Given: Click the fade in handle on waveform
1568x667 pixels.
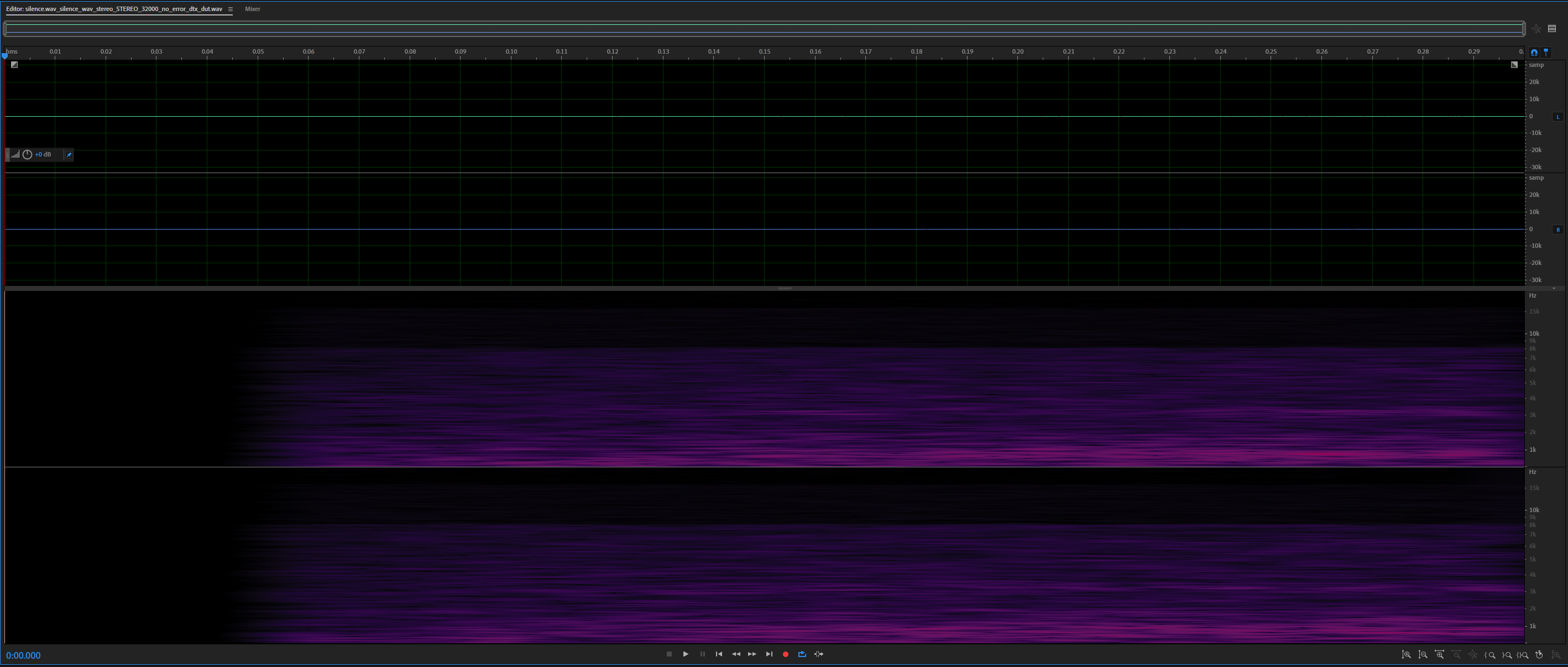Looking at the screenshot, I should [14, 65].
